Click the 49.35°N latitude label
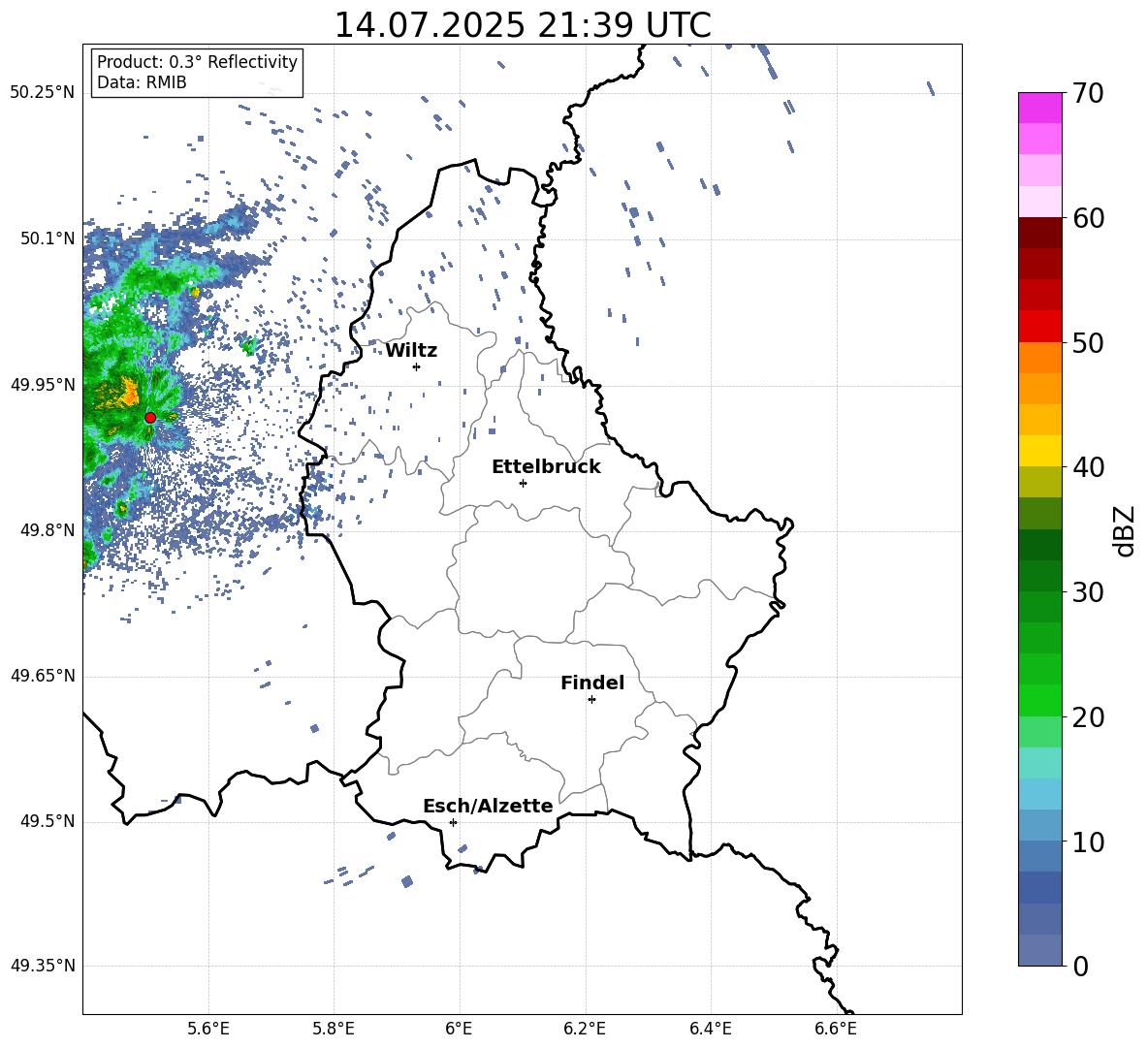The width and height of the screenshot is (1148, 1048). [43, 966]
